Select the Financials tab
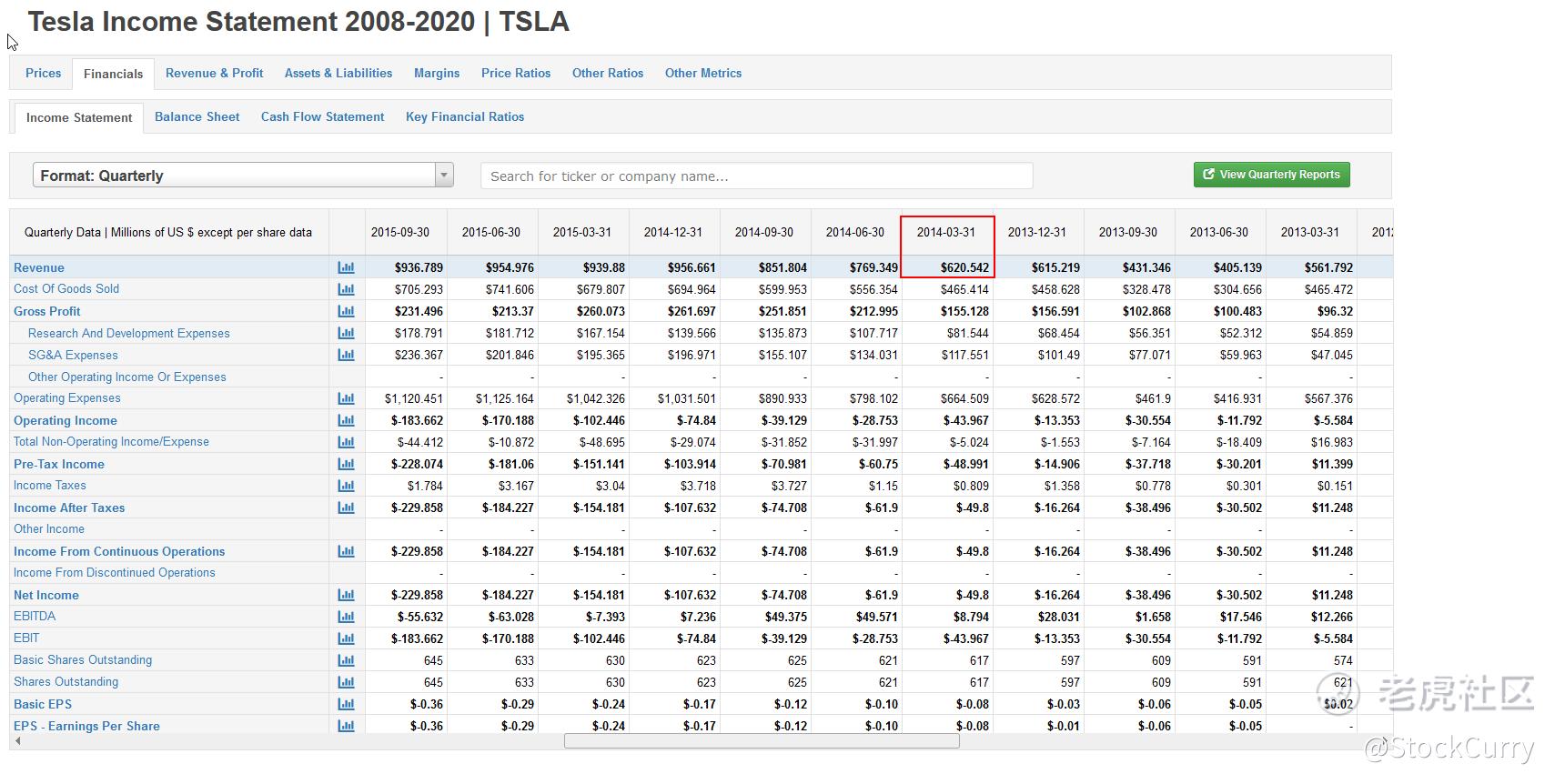 113,74
